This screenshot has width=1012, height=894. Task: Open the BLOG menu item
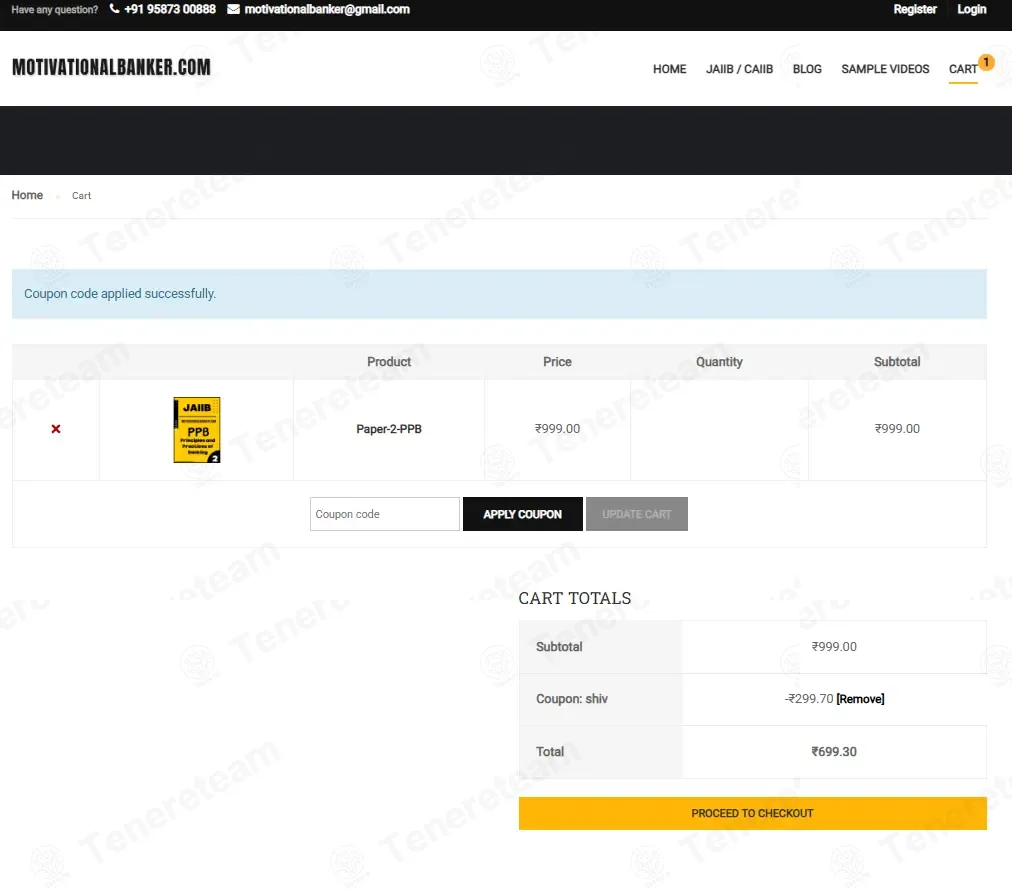(807, 69)
